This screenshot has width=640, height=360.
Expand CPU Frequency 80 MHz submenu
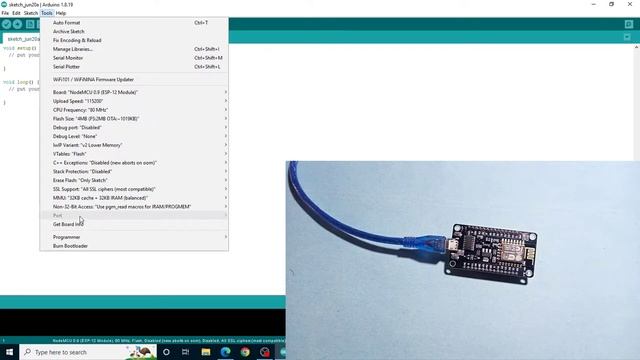click(x=134, y=110)
